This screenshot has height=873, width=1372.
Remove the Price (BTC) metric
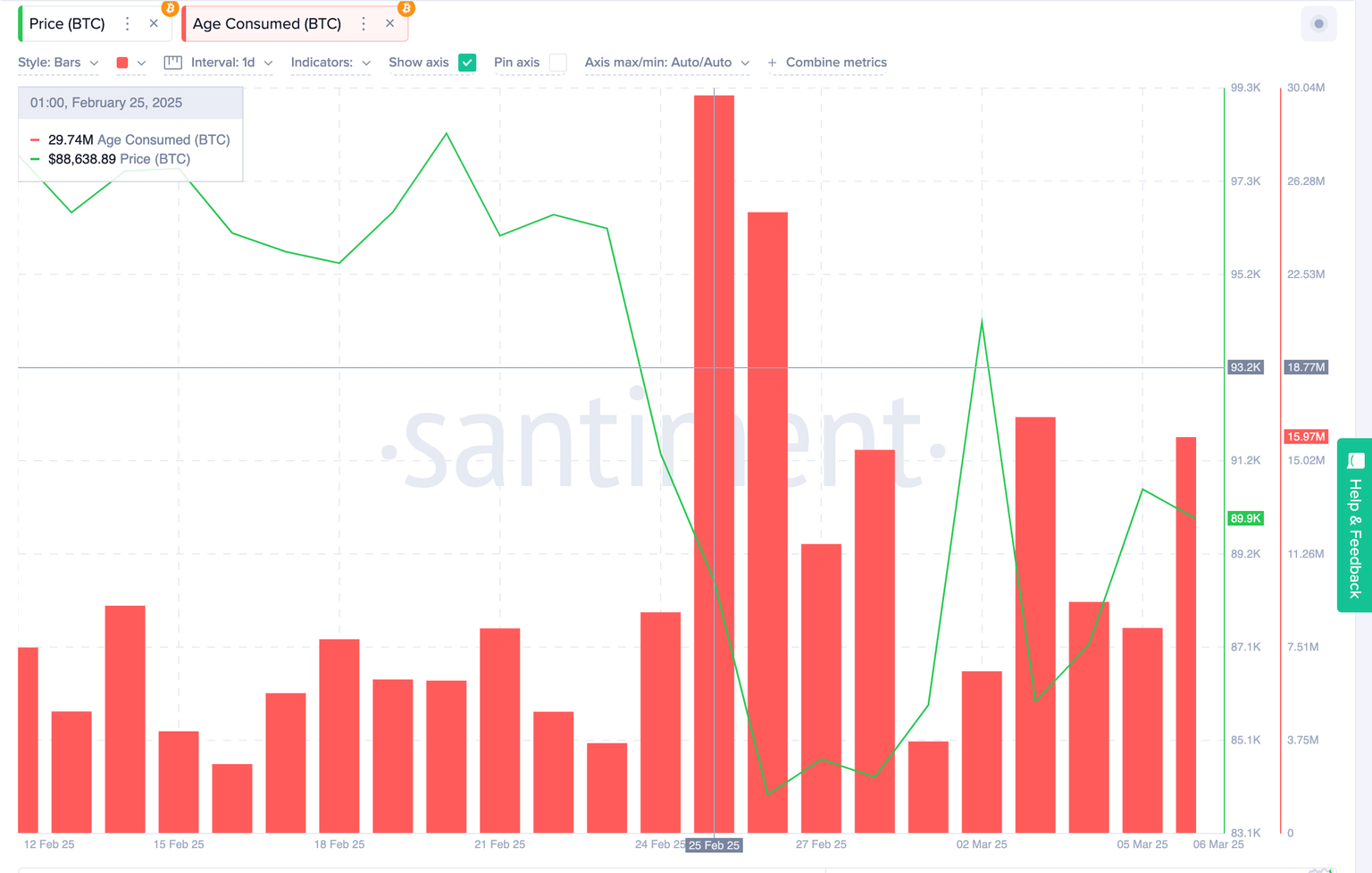pyautogui.click(x=154, y=23)
